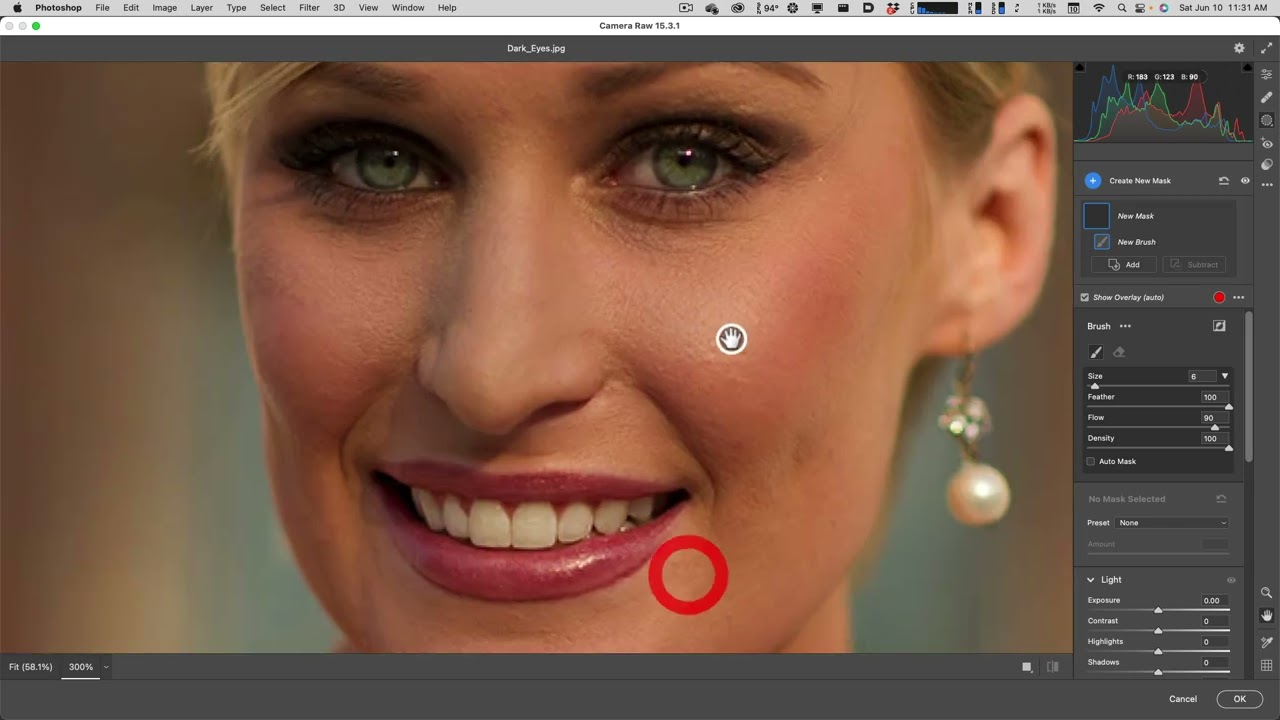Click the OK button

[x=1239, y=699]
